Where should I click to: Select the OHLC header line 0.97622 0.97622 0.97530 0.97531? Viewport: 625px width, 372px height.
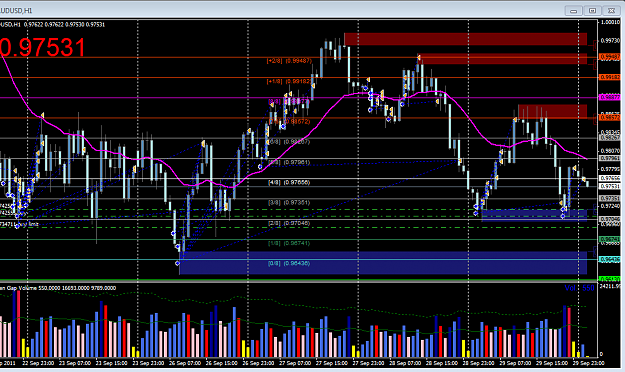(64, 25)
